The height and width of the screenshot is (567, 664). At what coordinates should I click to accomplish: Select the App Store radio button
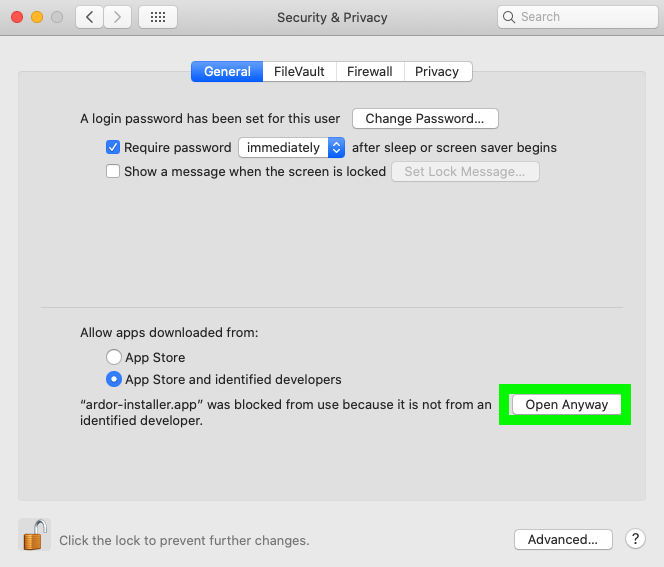tap(113, 357)
